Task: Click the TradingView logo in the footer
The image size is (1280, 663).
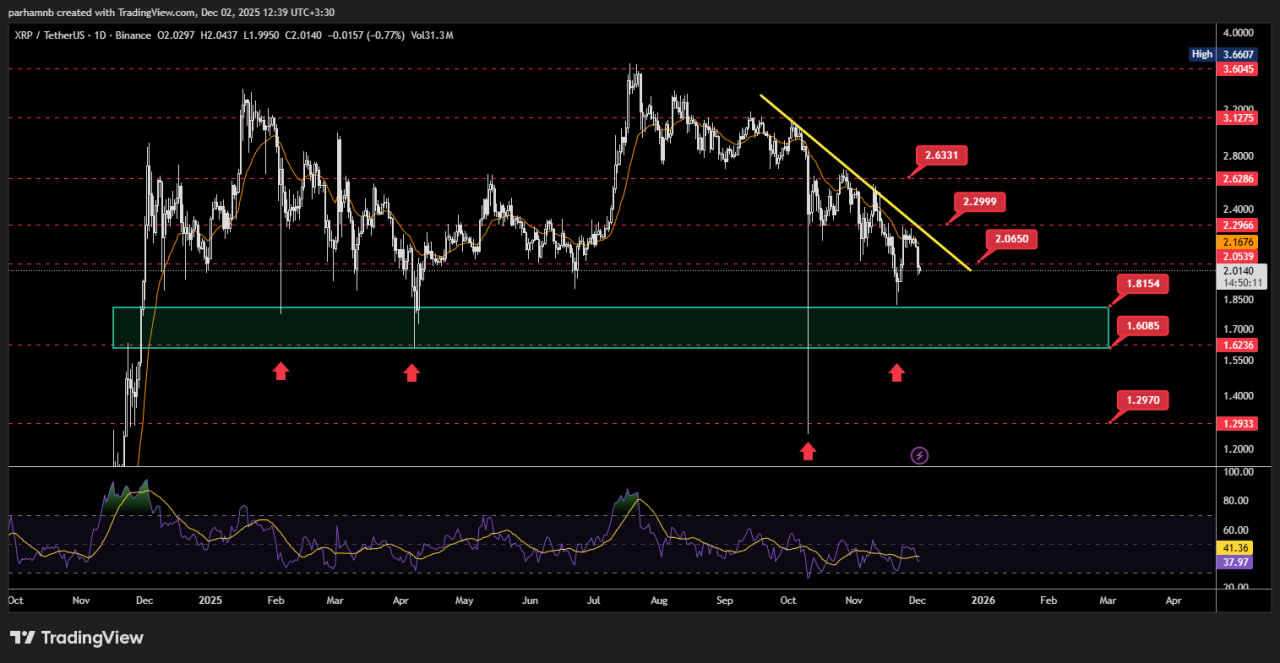Action: pos(77,638)
